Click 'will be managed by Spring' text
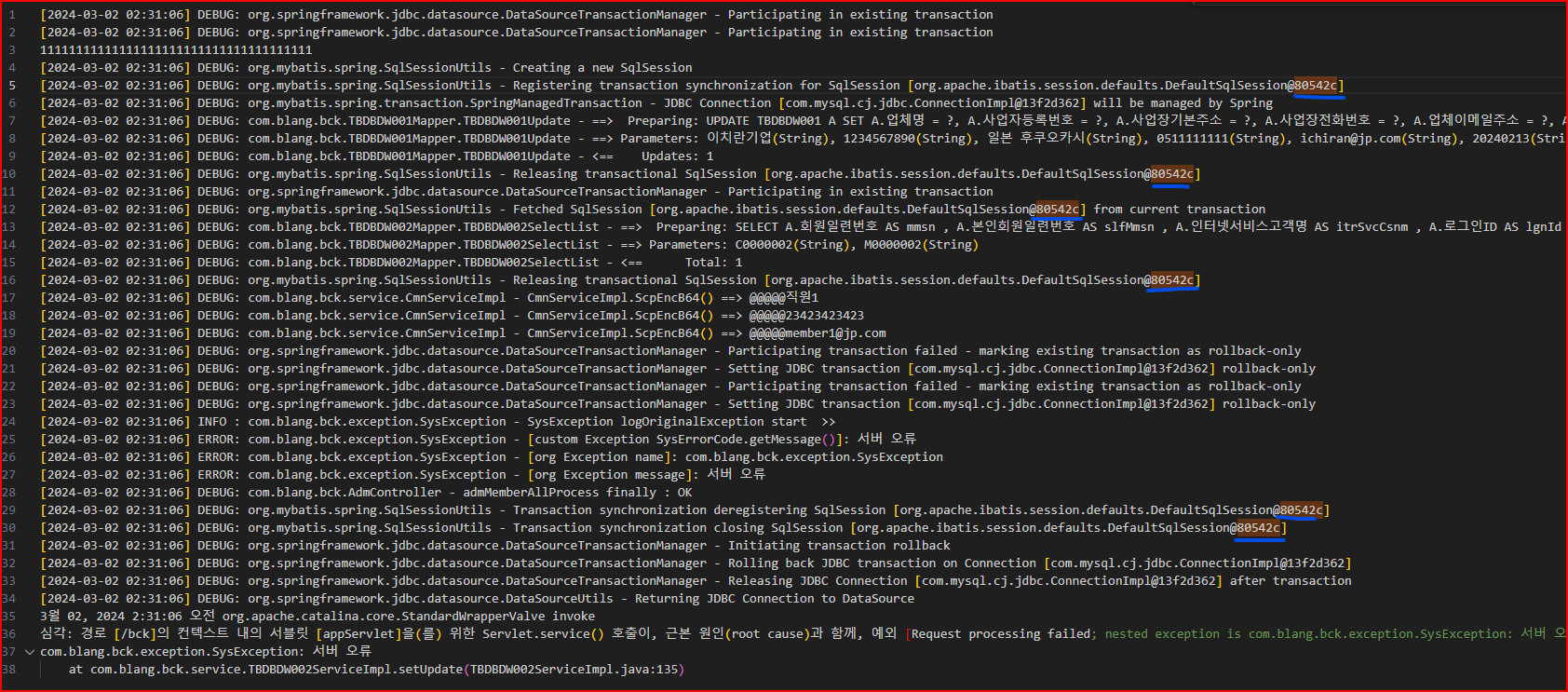Screen dimensions: 1568x692 click(1183, 103)
